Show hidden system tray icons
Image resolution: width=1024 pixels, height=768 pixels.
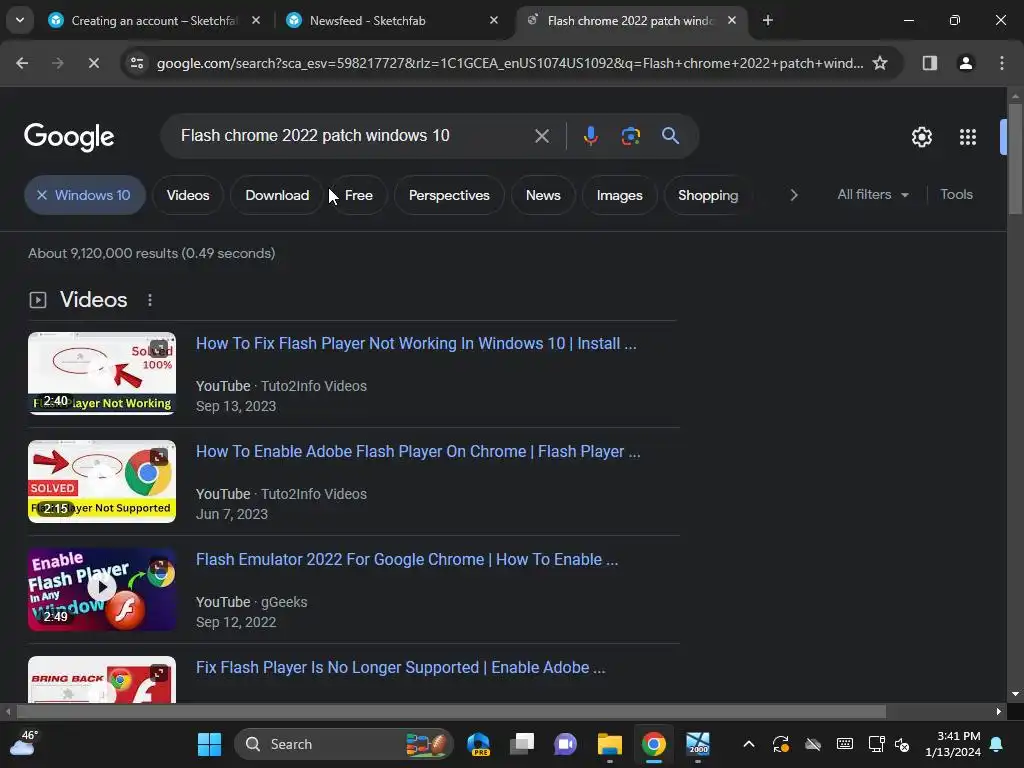point(749,744)
